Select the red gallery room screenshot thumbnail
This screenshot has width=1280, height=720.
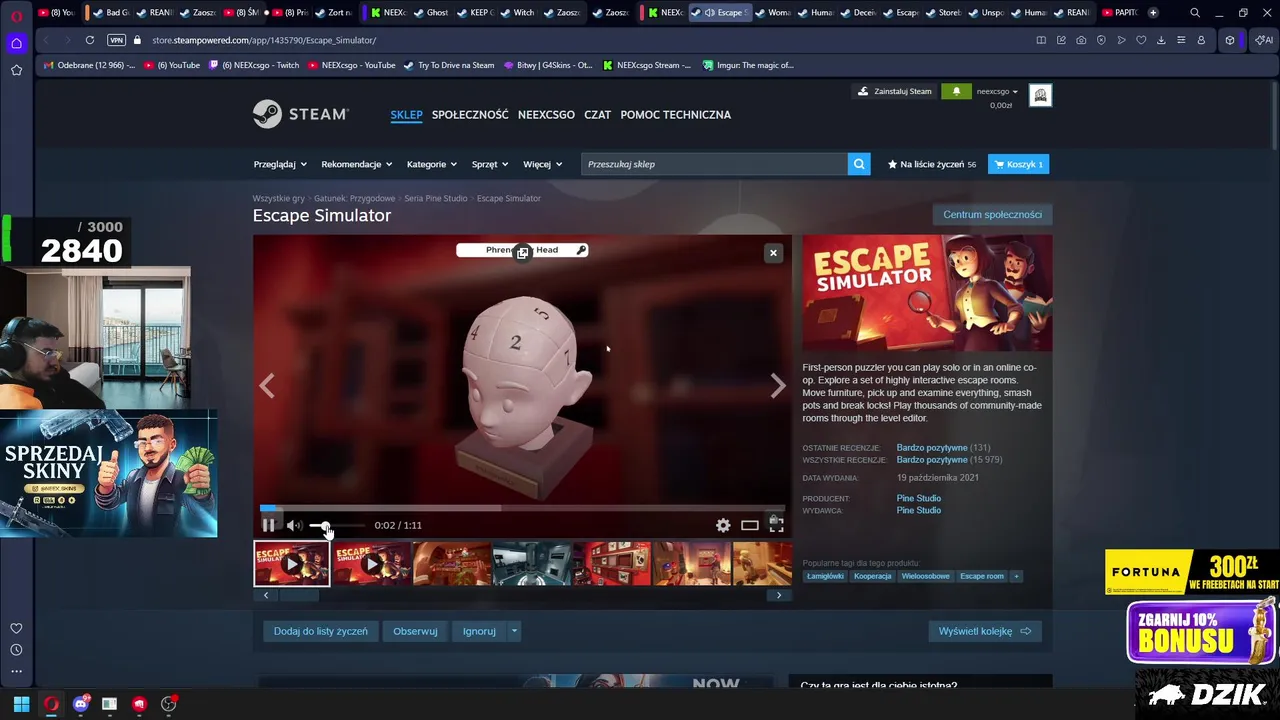point(612,564)
